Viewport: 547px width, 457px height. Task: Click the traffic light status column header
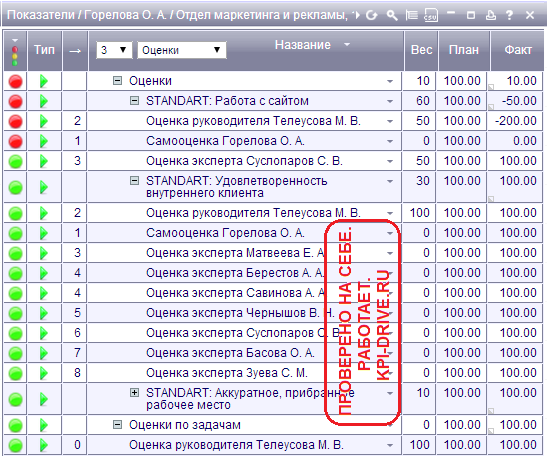(15, 51)
